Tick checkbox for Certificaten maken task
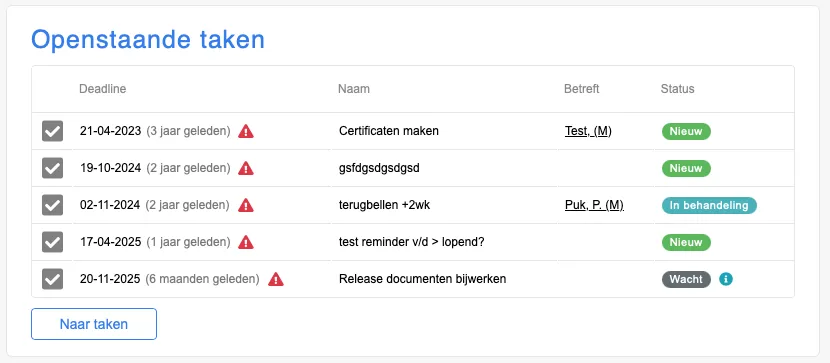 (52, 131)
